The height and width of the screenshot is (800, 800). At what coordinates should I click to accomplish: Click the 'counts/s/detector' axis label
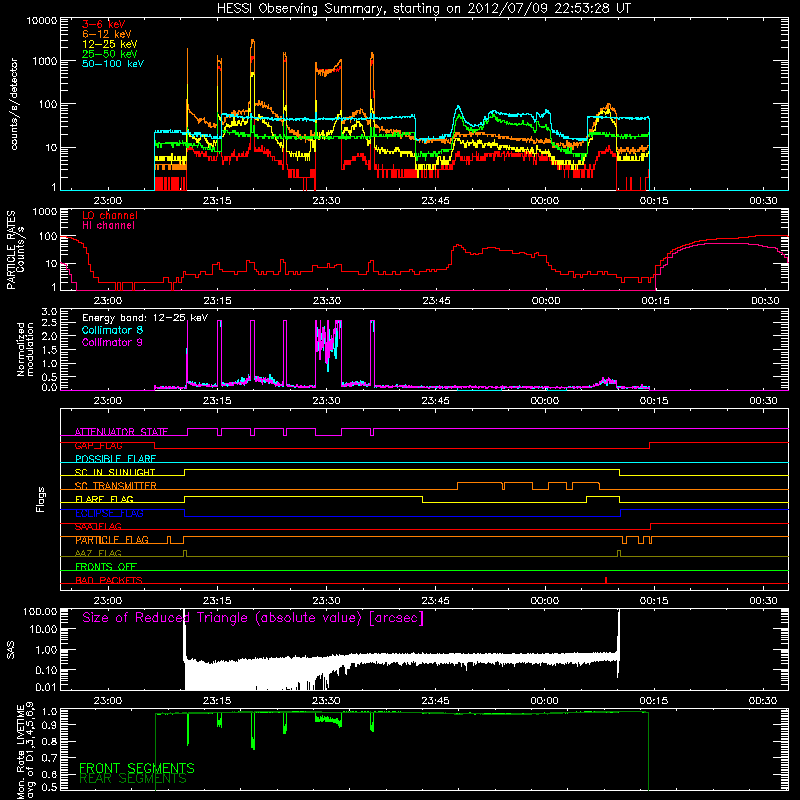[14, 104]
